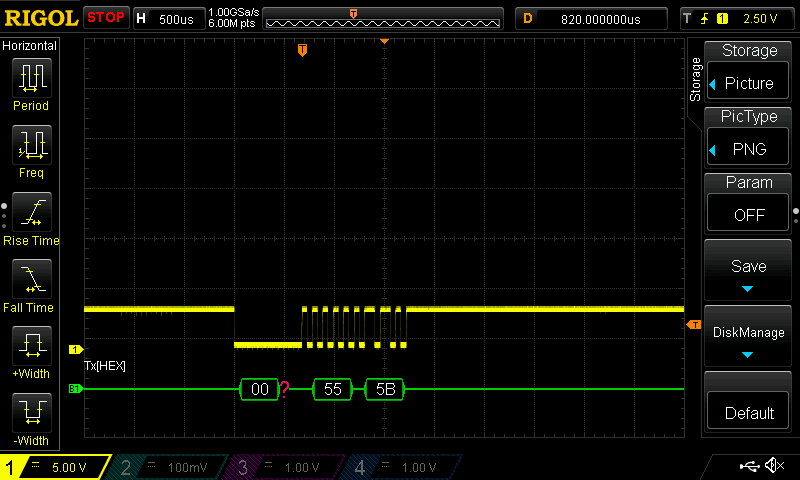Screen dimensions: 800x480
Task: Select the Period measurement icon
Action: tap(32, 78)
